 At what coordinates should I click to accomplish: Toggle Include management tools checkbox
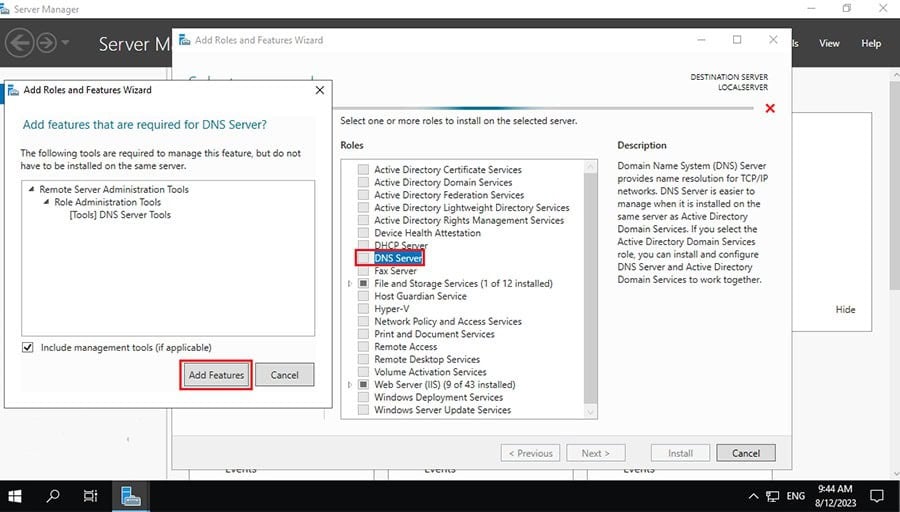pyautogui.click(x=28, y=347)
